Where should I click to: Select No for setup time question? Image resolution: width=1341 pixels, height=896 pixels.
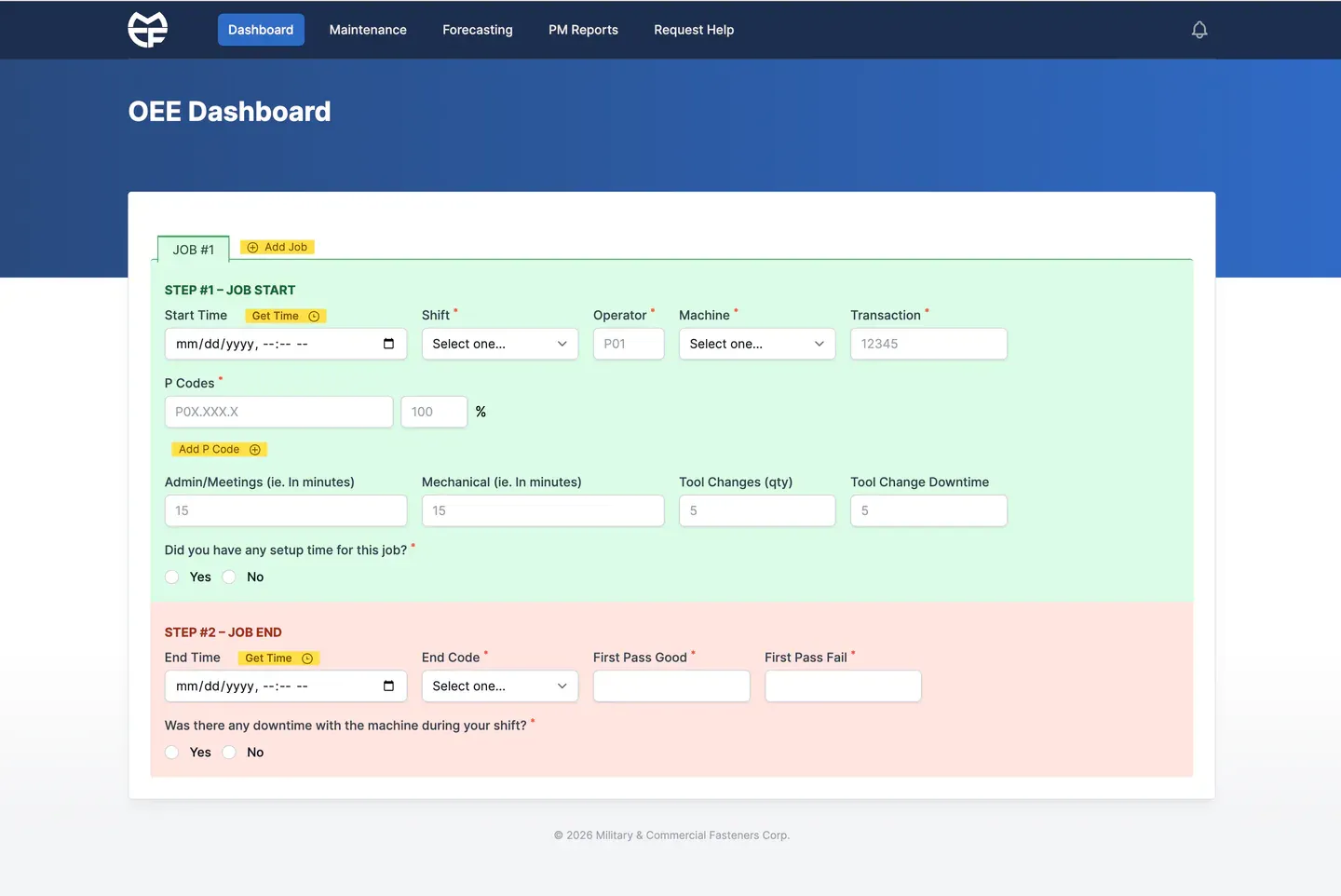(229, 577)
